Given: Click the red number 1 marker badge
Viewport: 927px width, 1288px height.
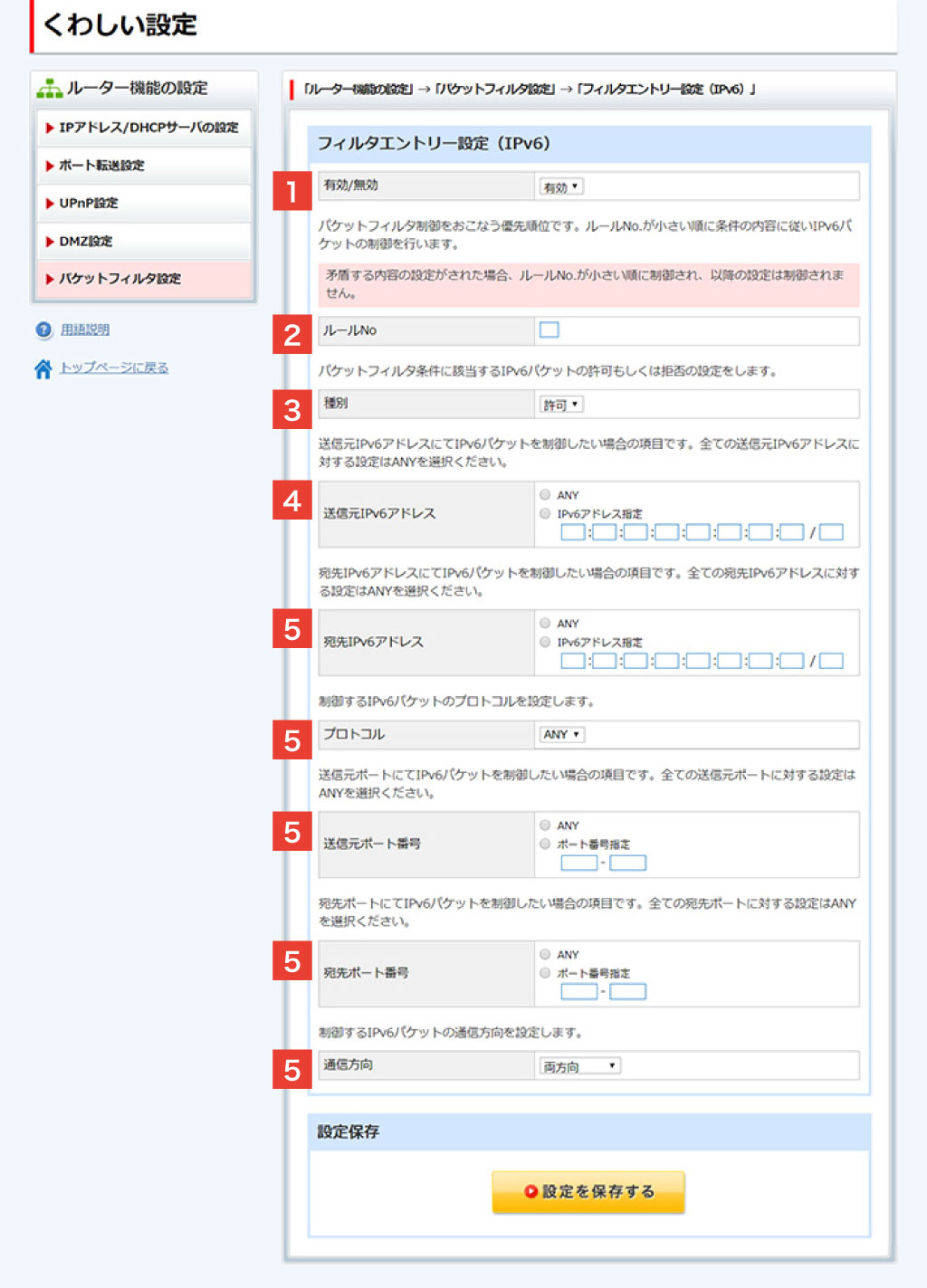Looking at the screenshot, I should point(291,191).
